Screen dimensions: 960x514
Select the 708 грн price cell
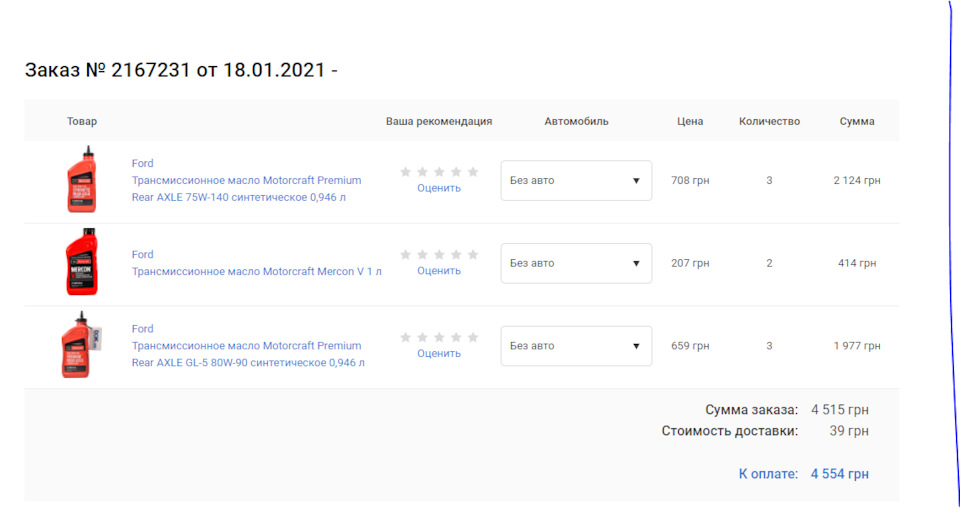[x=690, y=181]
